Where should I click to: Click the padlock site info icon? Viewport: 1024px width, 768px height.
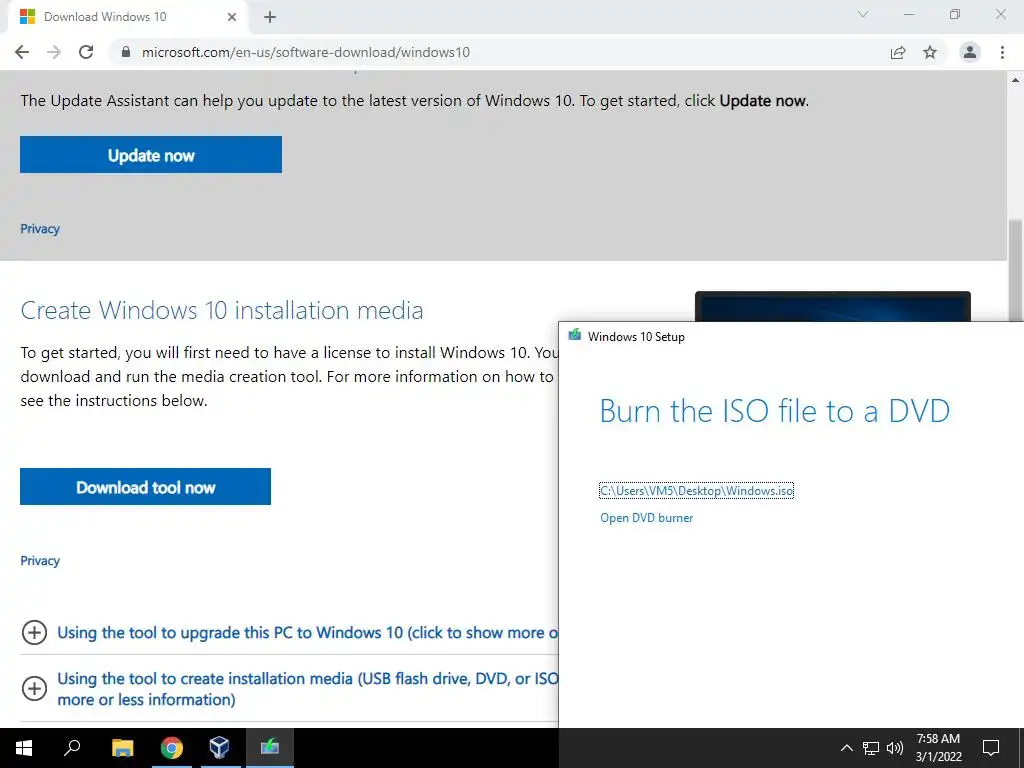126,52
